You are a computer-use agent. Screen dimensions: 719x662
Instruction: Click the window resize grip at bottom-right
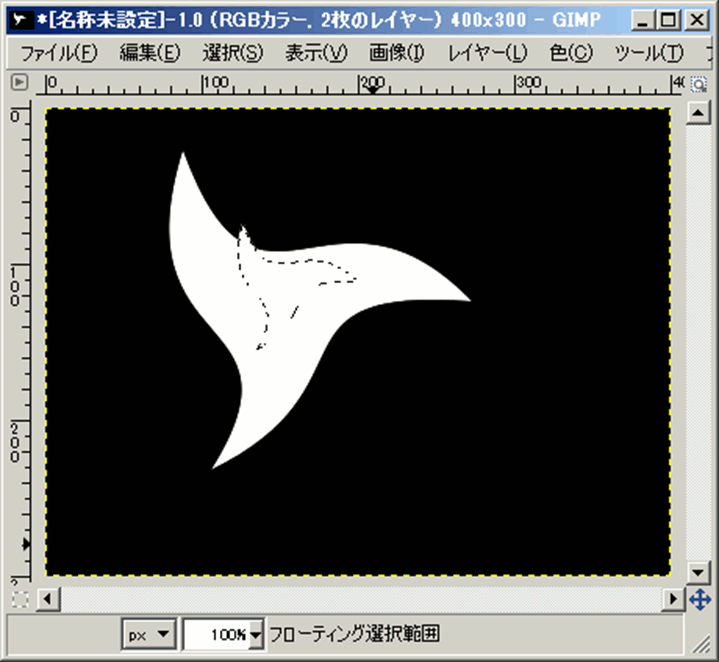(x=704, y=646)
